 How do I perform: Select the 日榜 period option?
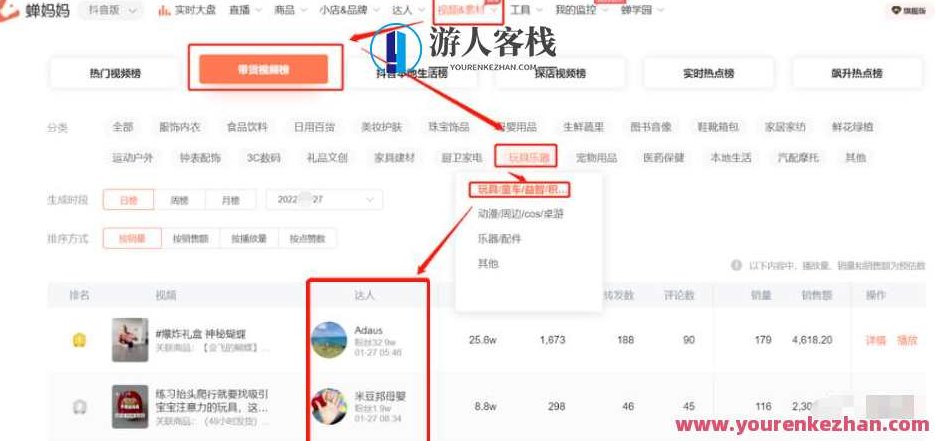pyautogui.click(x=128, y=200)
